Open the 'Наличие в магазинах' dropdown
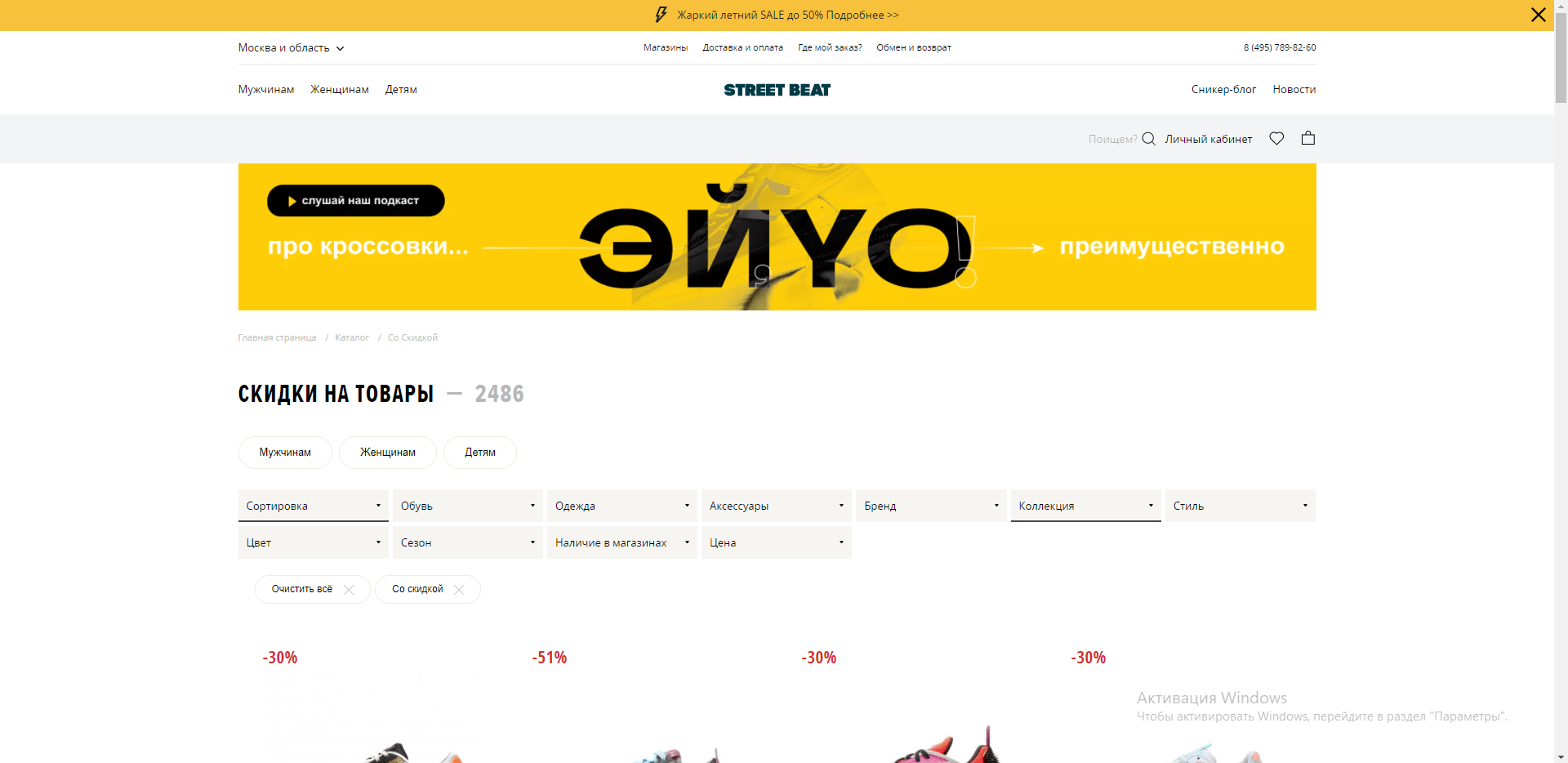Image resolution: width=1568 pixels, height=763 pixels. 622,542
